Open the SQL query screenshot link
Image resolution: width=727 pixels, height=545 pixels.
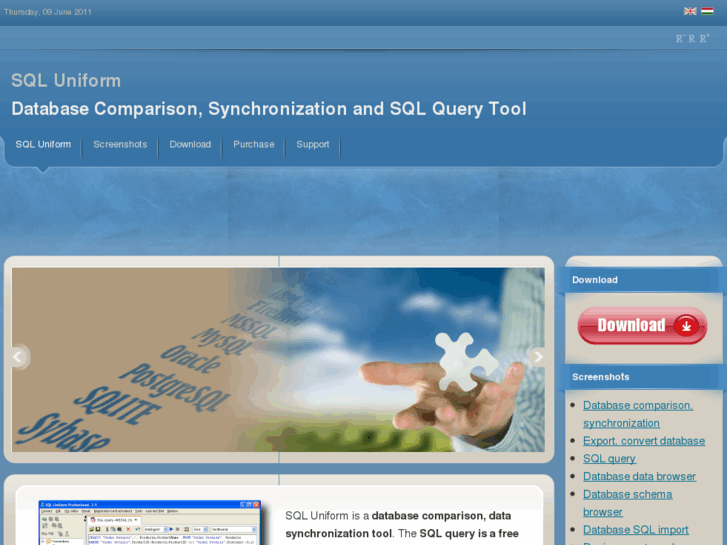click(609, 459)
